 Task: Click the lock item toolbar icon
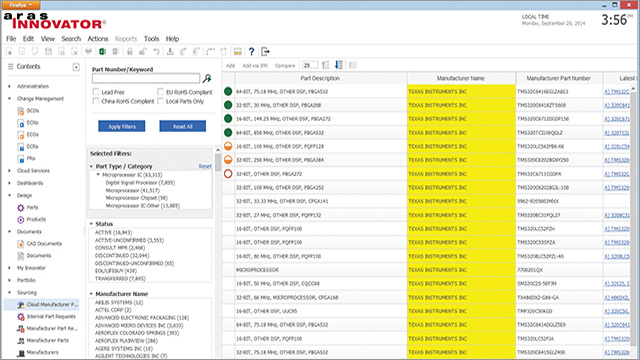pos(130,51)
